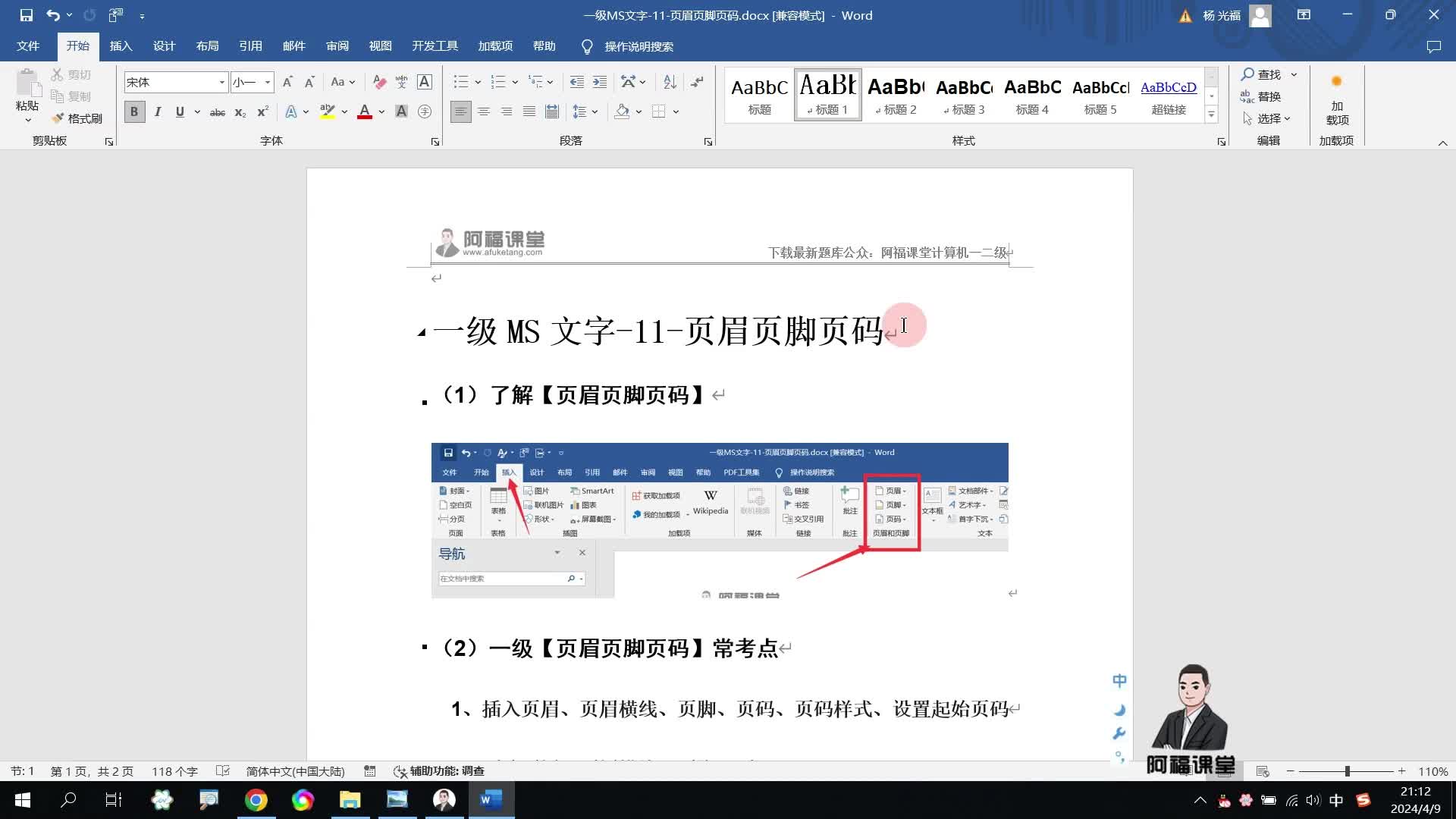Expand the Bullets list dropdown arrow
The height and width of the screenshot is (819, 1456).
point(478,82)
